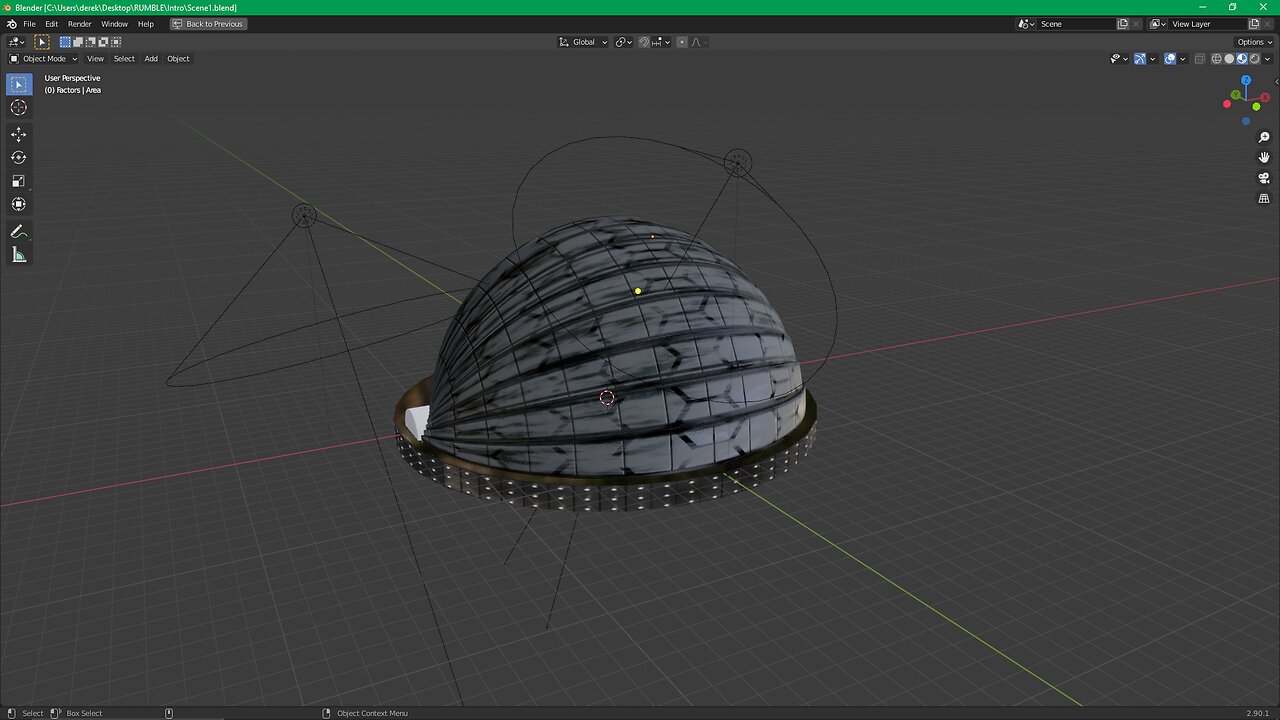
Task: Open gizmo options dropdown arrow
Action: click(x=1153, y=59)
